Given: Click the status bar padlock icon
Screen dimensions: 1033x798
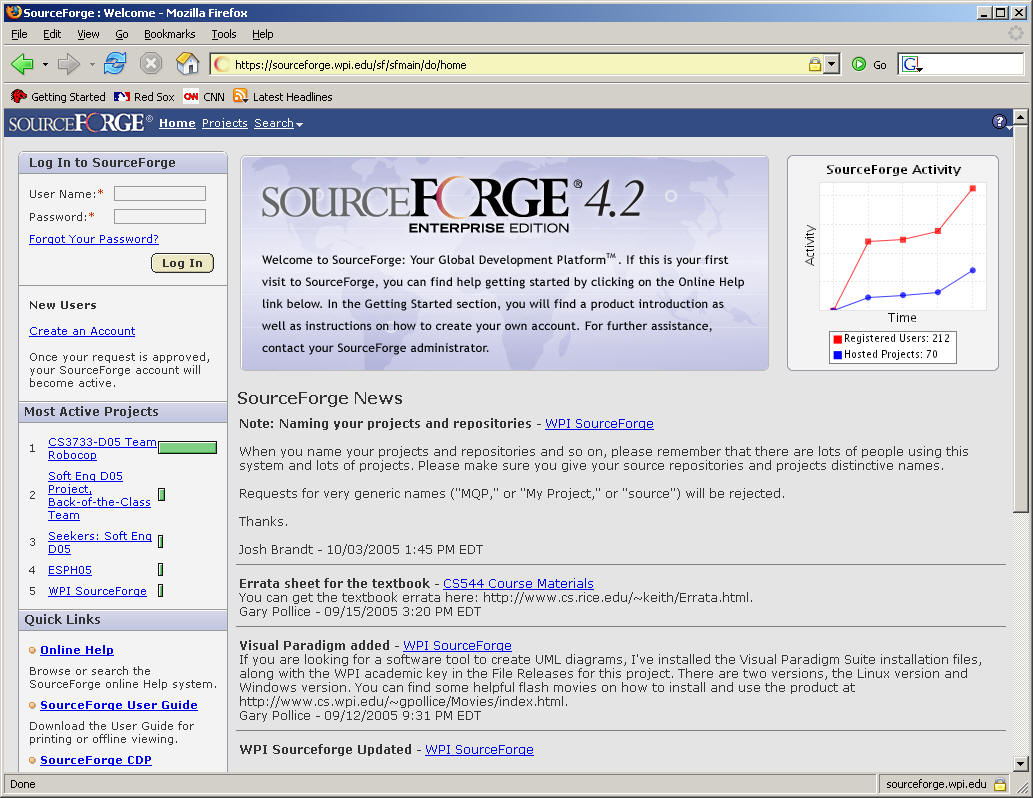Looking at the screenshot, I should pyautogui.click(x=1000, y=784).
